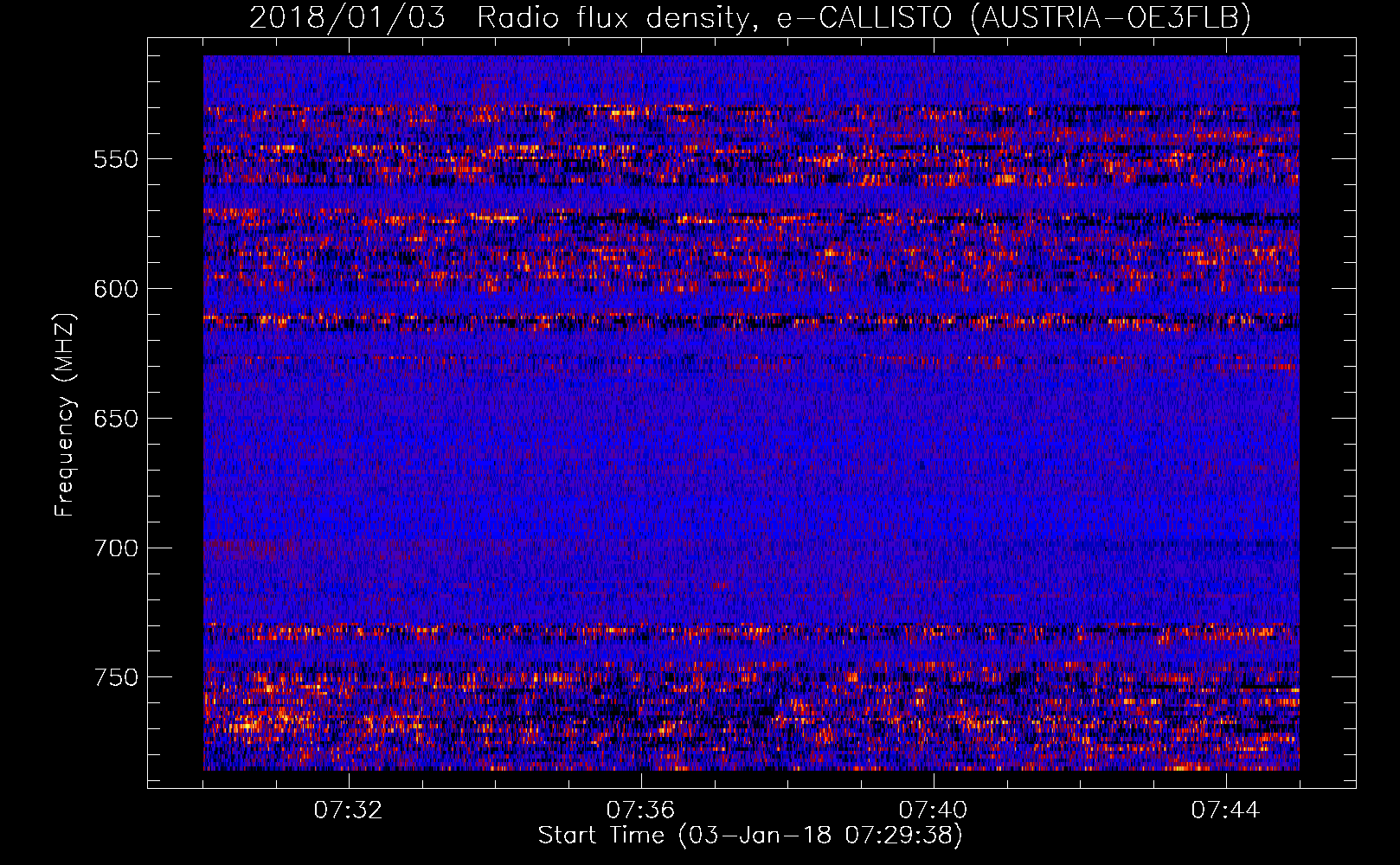The height and width of the screenshot is (865, 1400).
Task: Click the 700 frequency tick label
Action: click(x=116, y=548)
